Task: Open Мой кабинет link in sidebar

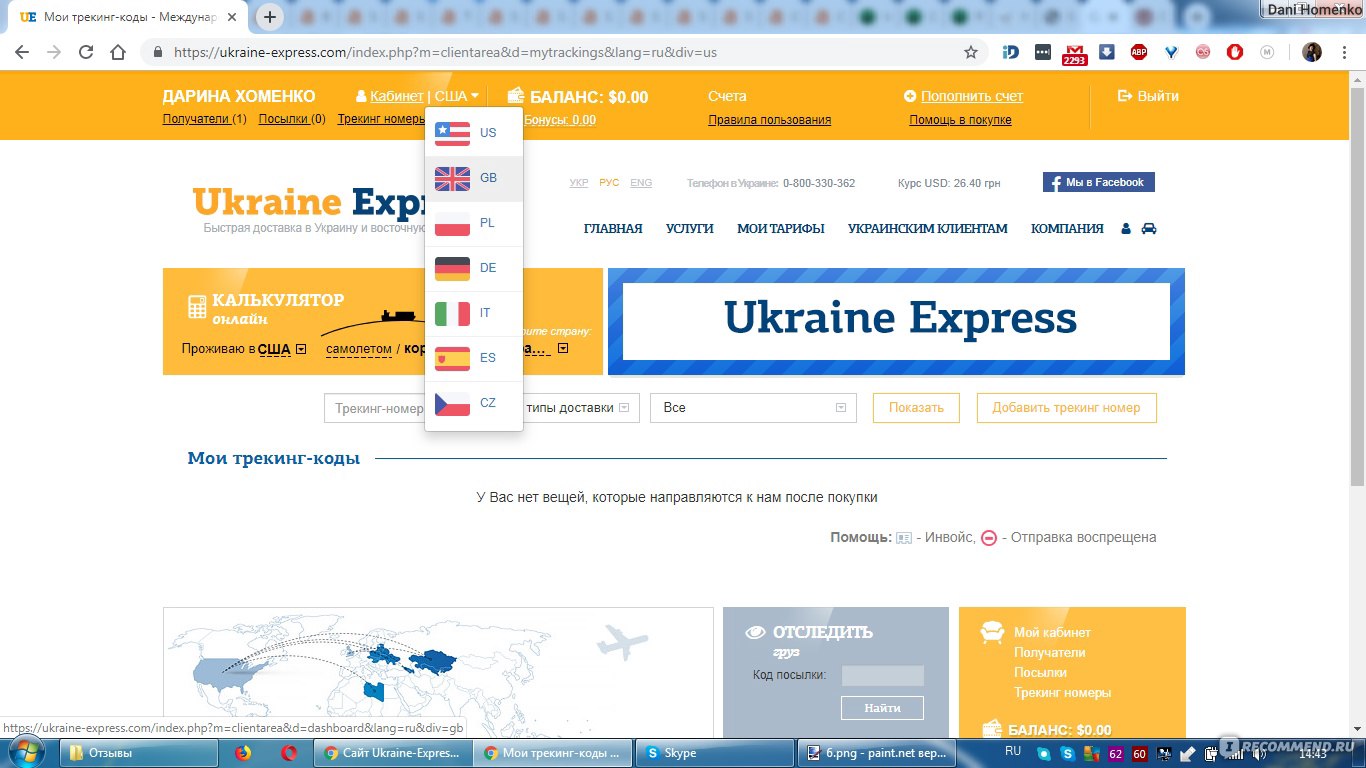Action: tap(1052, 632)
